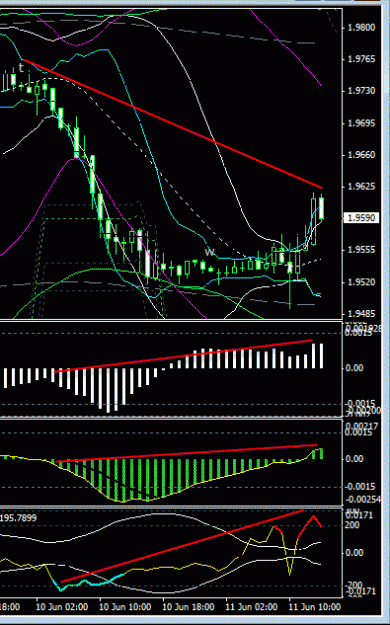This screenshot has height=625, width=390.
Task: Click the 1.9660 price axis label
Action: tap(362, 155)
